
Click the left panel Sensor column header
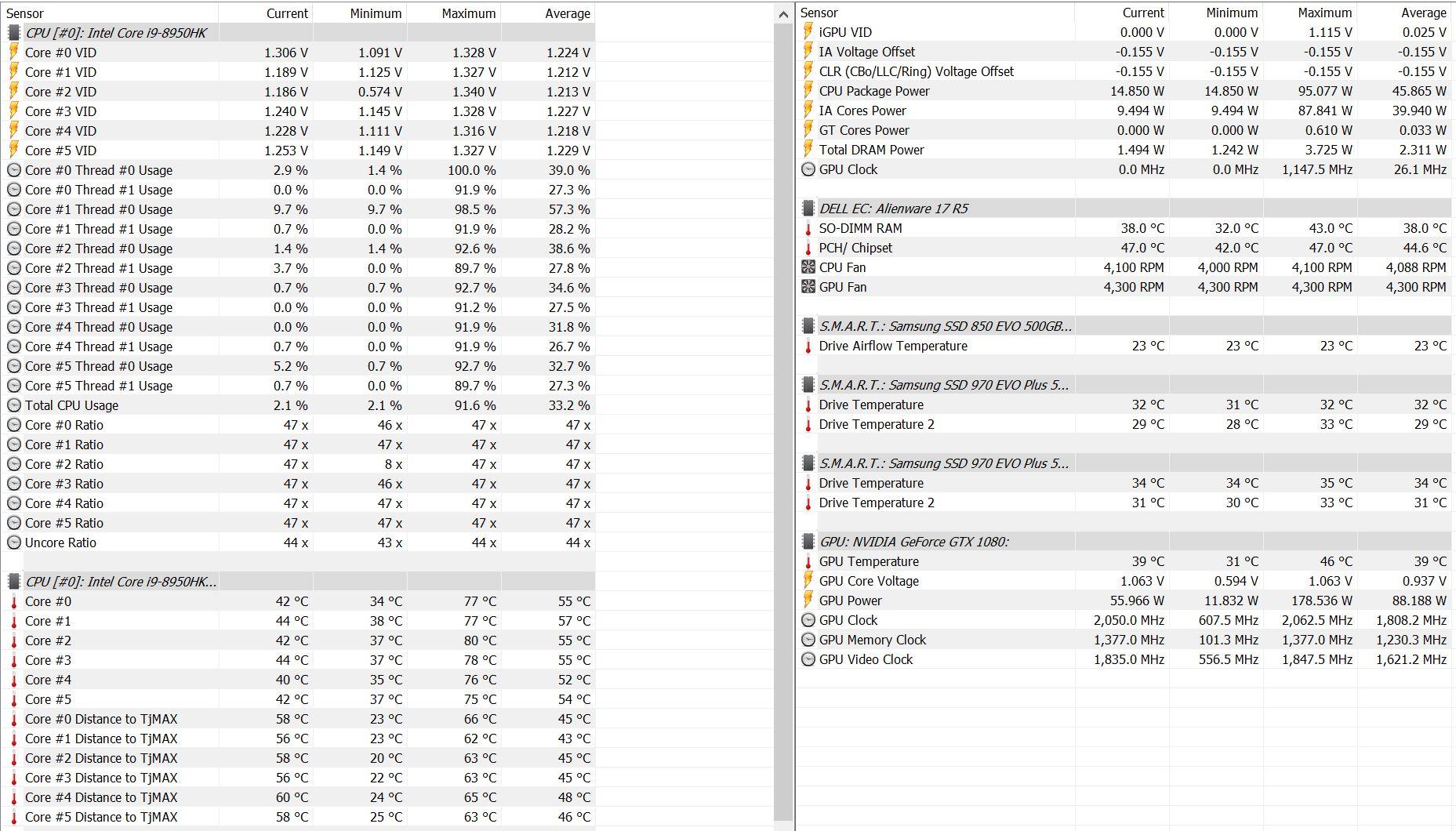[110, 13]
